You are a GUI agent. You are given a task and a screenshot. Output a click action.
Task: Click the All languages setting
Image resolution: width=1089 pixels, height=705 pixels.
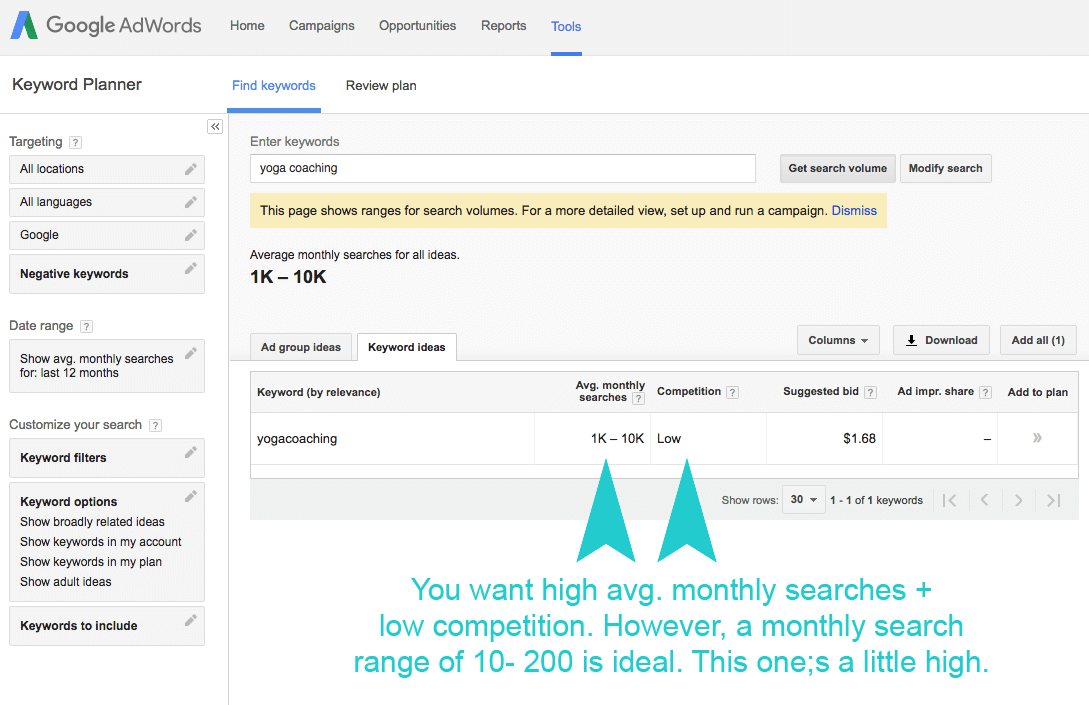(107, 202)
